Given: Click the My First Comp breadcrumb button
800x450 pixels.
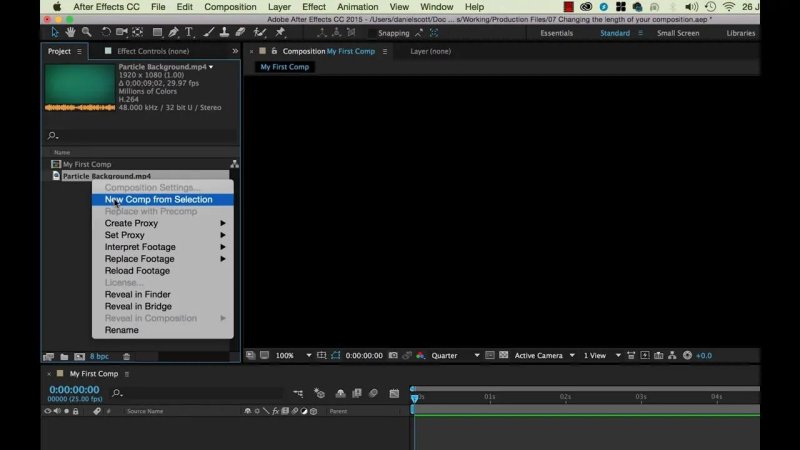Looking at the screenshot, I should [285, 67].
